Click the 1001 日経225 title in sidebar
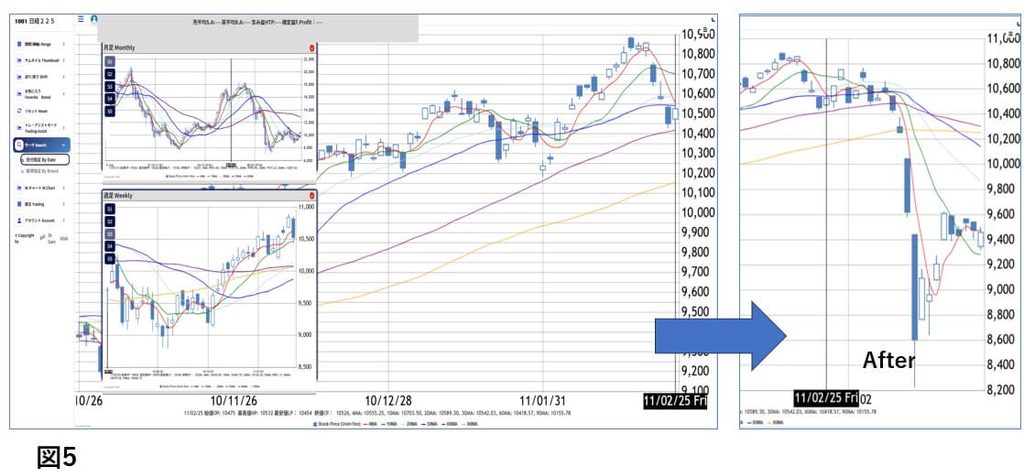The width and height of the screenshot is (1024, 476). pyautogui.click(x=35, y=21)
